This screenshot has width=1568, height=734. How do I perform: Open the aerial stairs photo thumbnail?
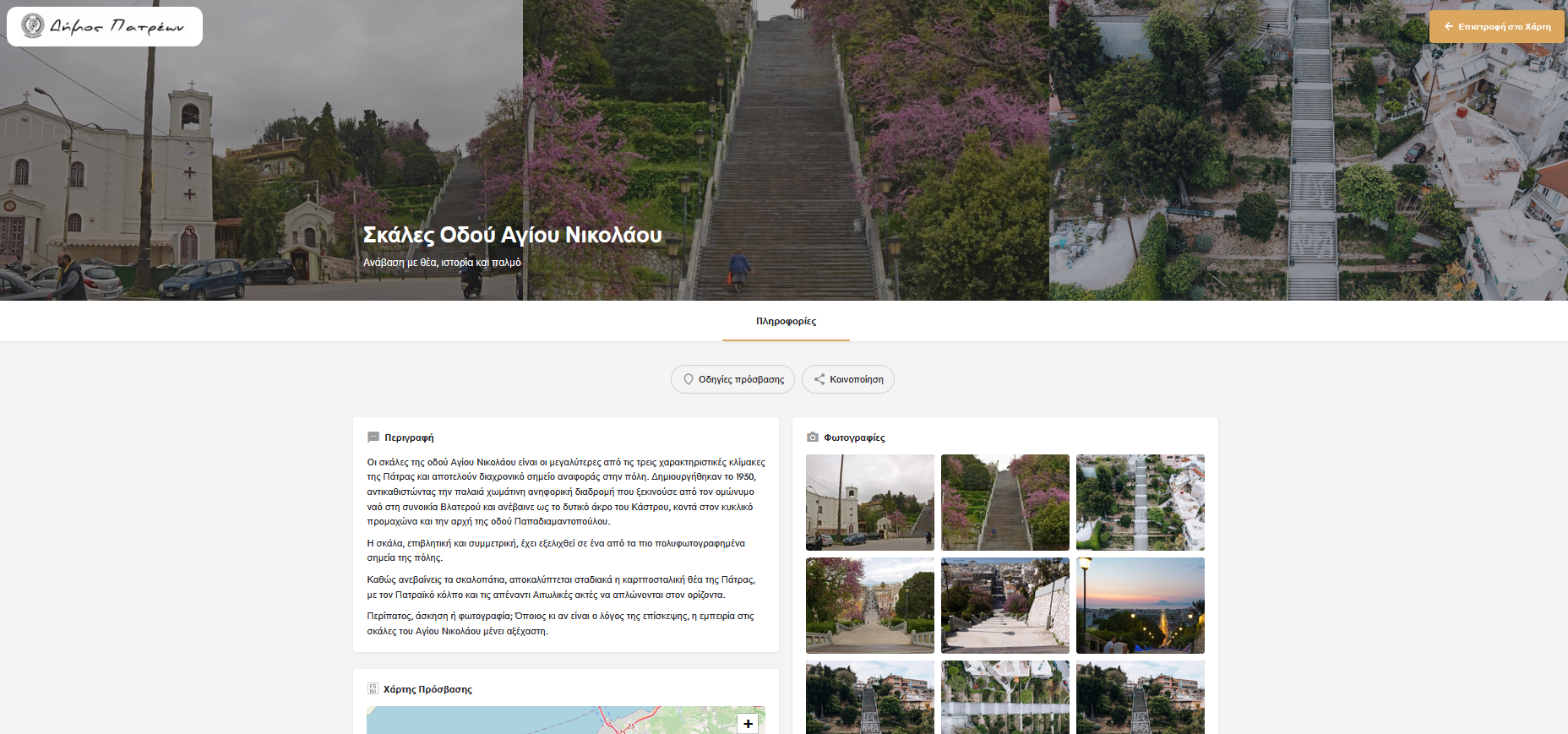1141,503
